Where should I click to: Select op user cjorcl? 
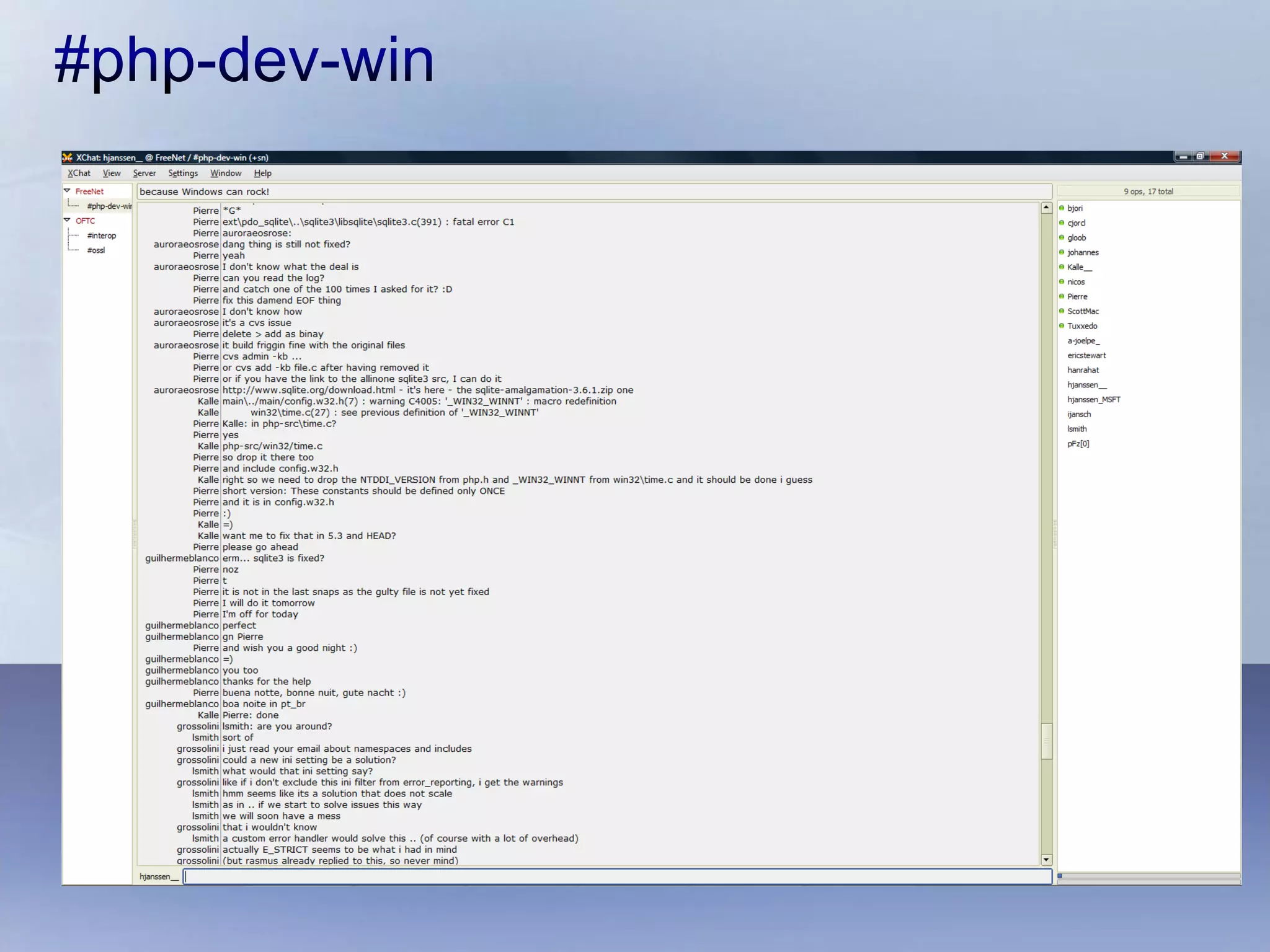1076,223
